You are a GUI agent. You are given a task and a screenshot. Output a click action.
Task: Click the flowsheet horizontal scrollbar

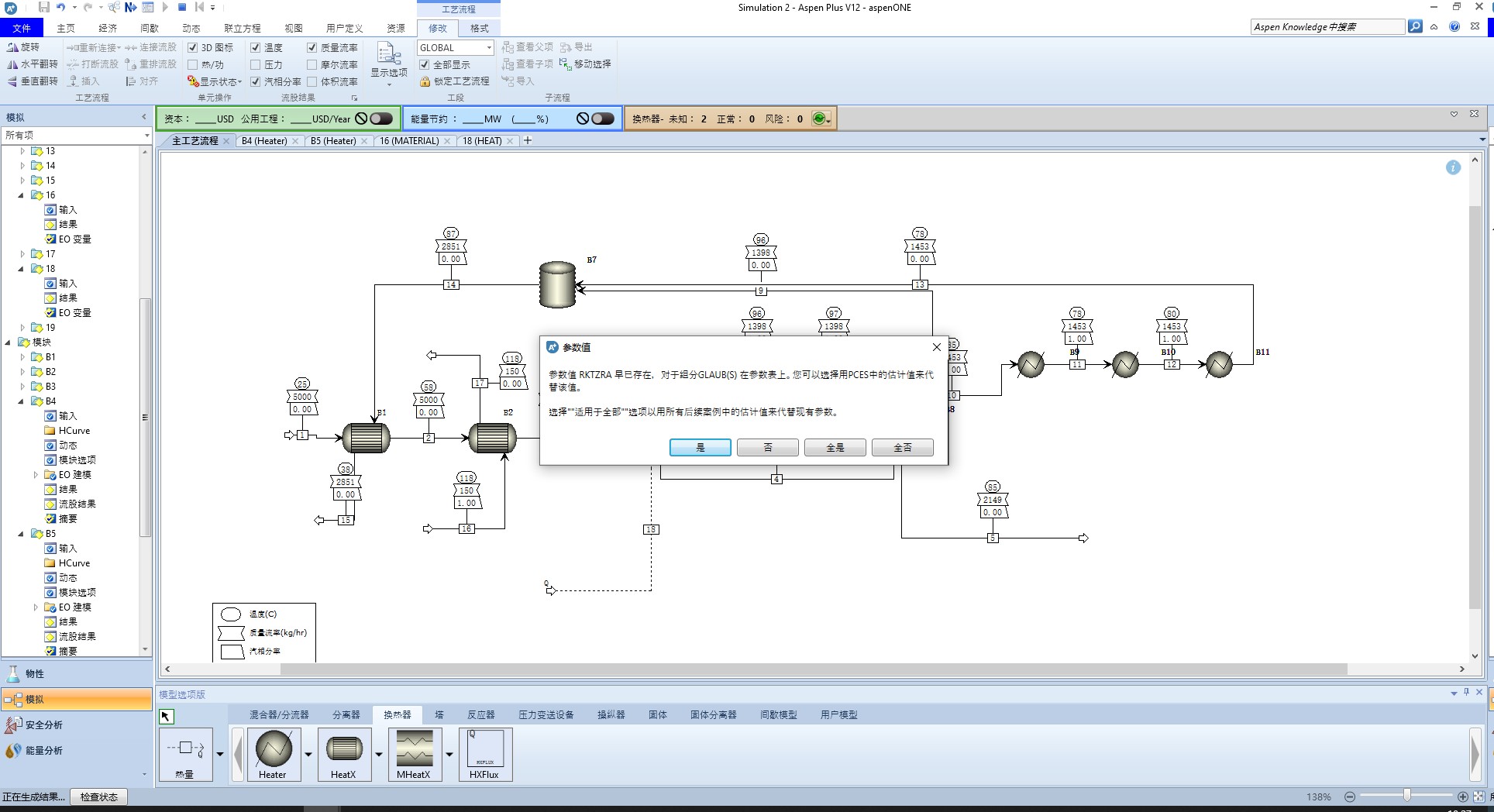(x=813, y=669)
